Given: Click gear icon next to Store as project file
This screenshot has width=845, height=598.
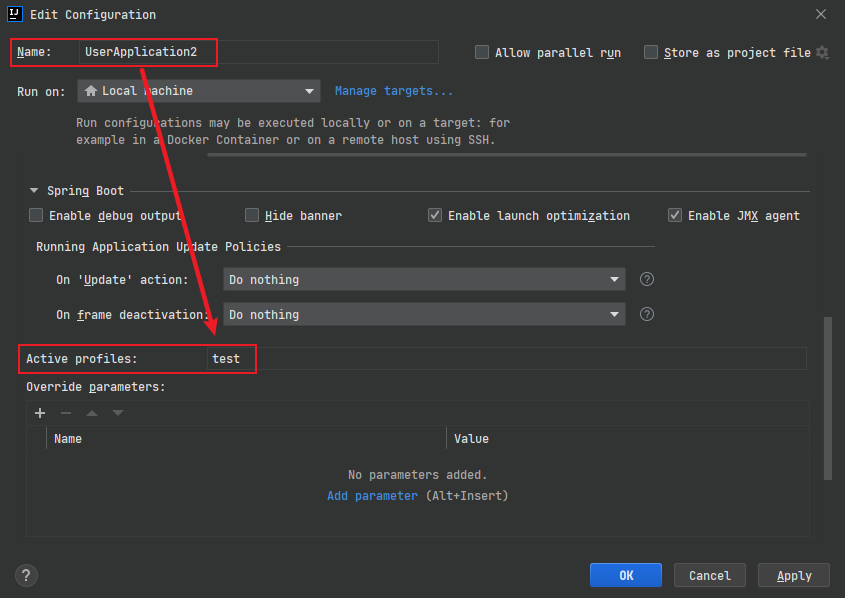Looking at the screenshot, I should (x=822, y=52).
